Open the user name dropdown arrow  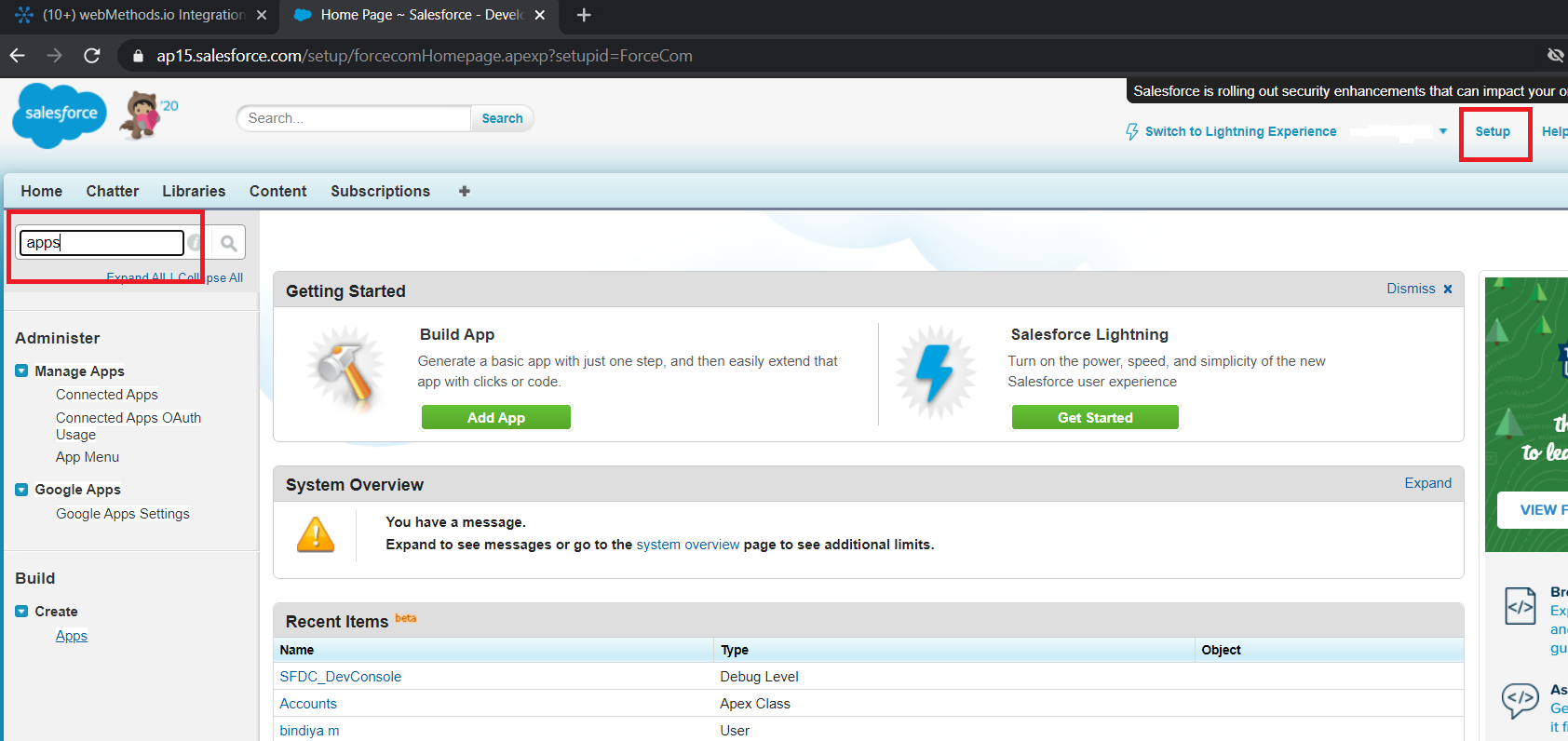(x=1443, y=131)
